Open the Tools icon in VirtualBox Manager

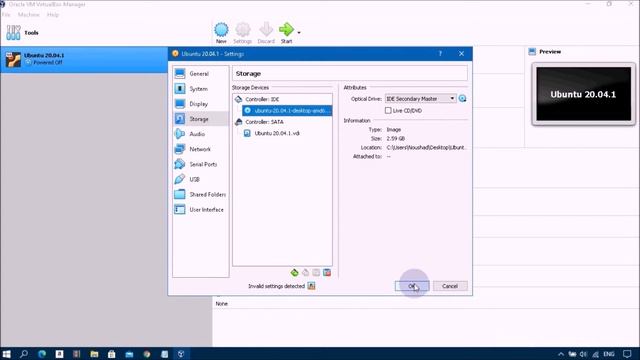click(x=13, y=33)
